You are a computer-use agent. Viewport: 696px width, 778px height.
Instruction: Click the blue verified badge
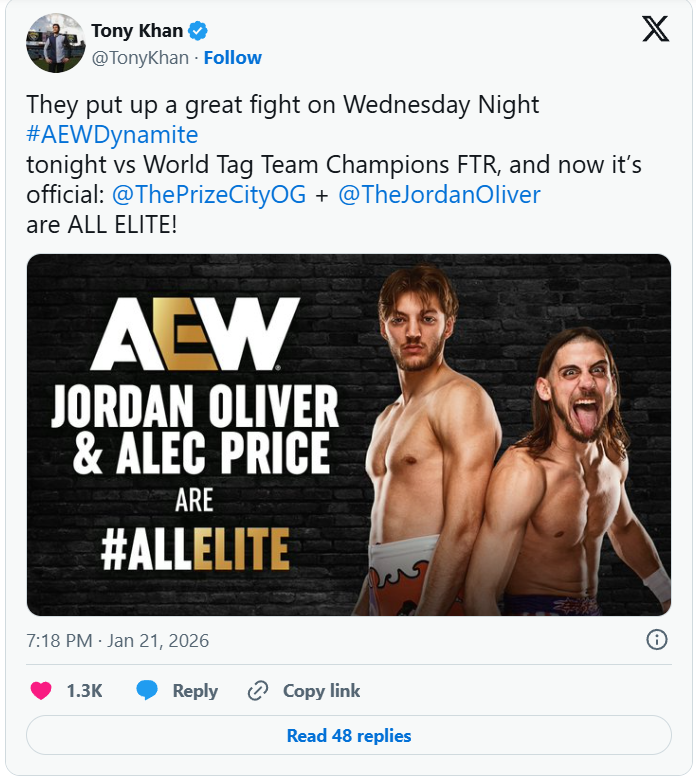click(x=198, y=32)
